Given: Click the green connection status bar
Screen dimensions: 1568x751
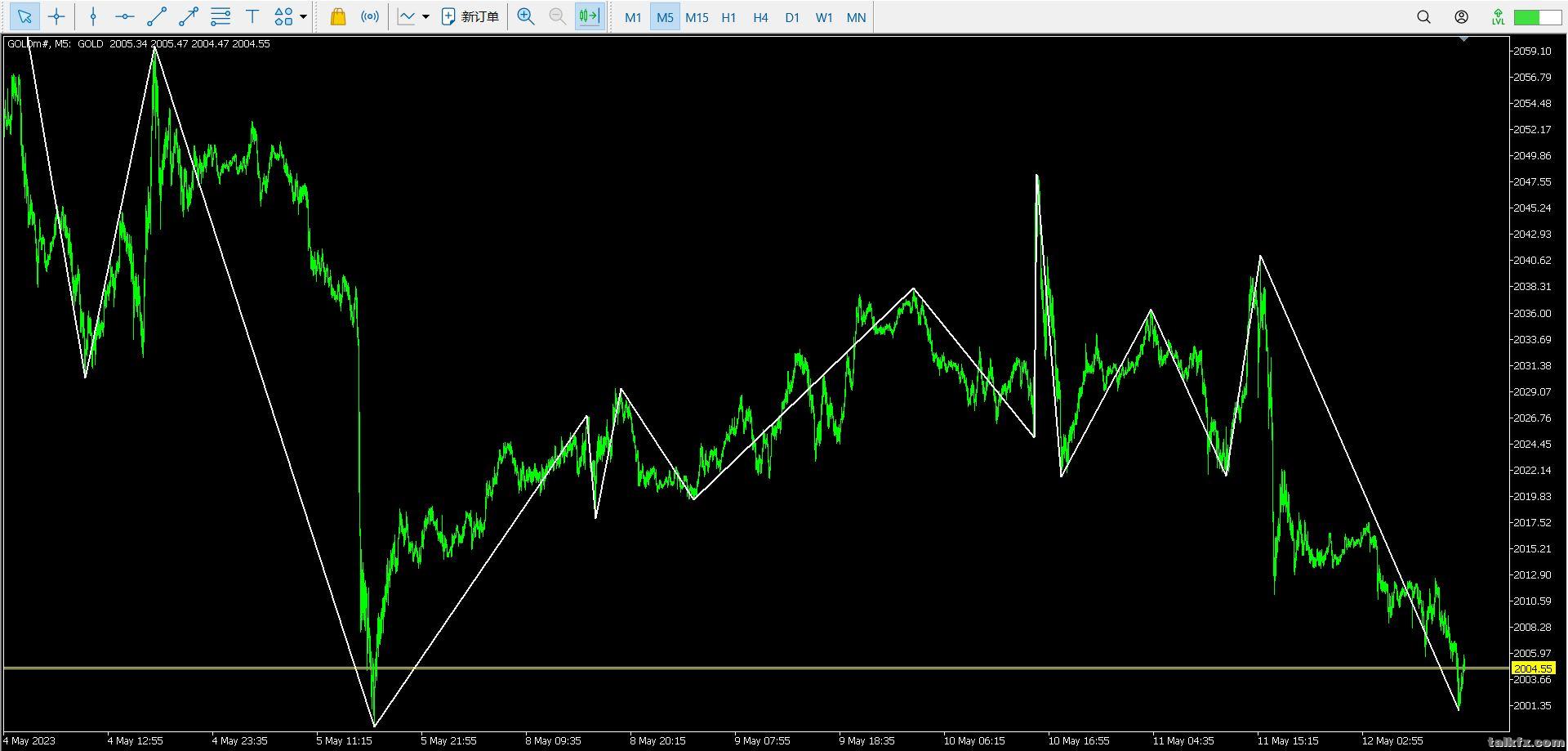Looking at the screenshot, I should [x=1538, y=16].
